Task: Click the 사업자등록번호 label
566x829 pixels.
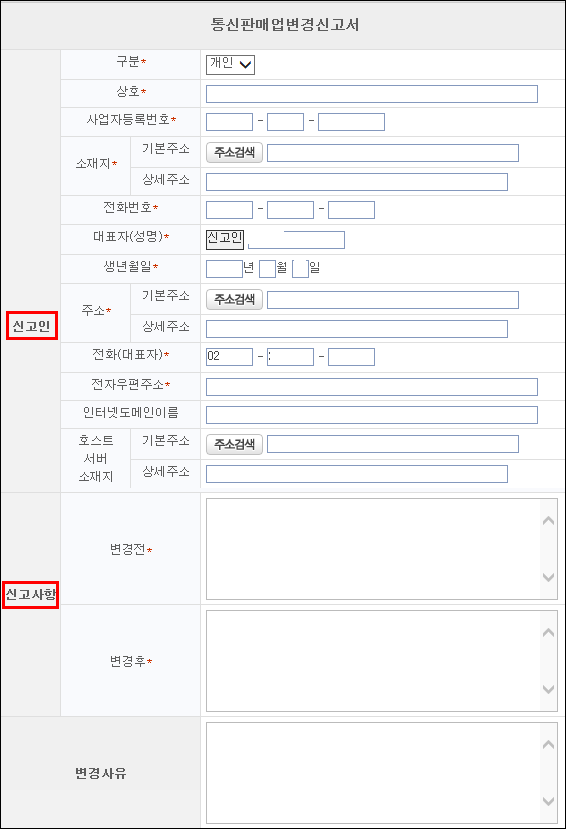Action: [x=128, y=120]
